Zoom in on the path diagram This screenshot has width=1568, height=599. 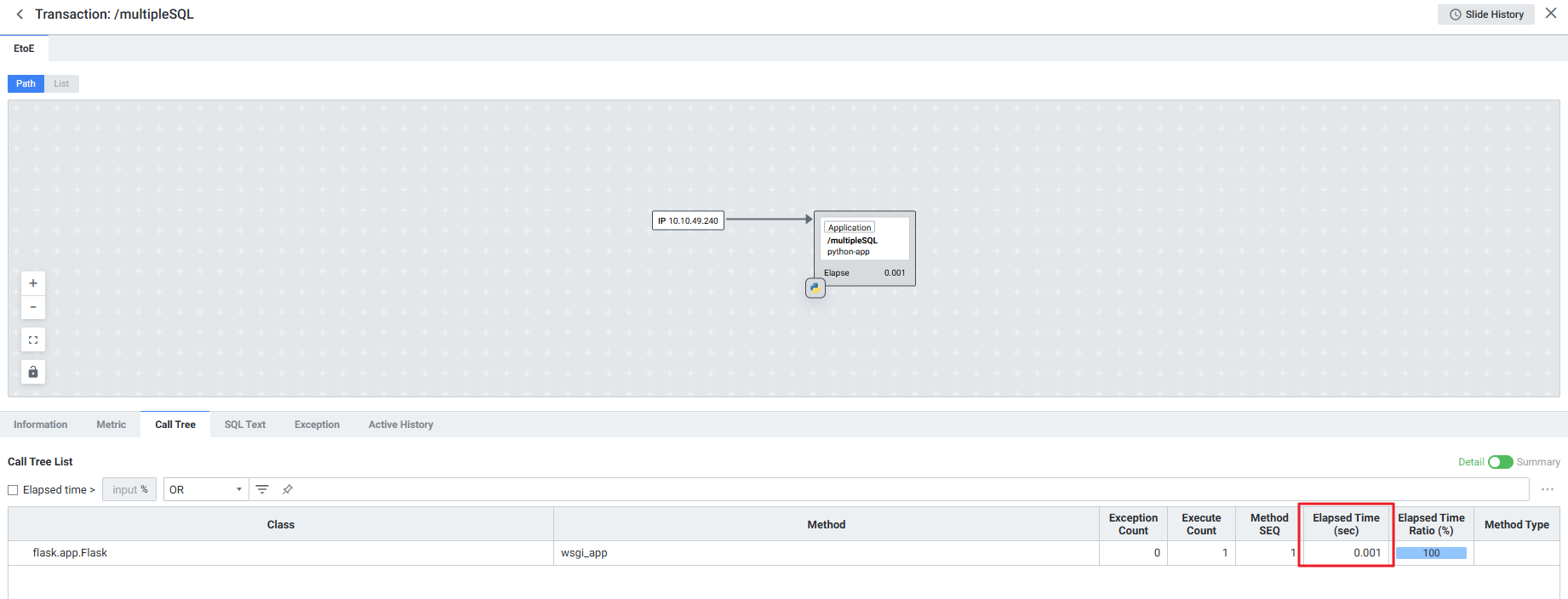pos(33,283)
